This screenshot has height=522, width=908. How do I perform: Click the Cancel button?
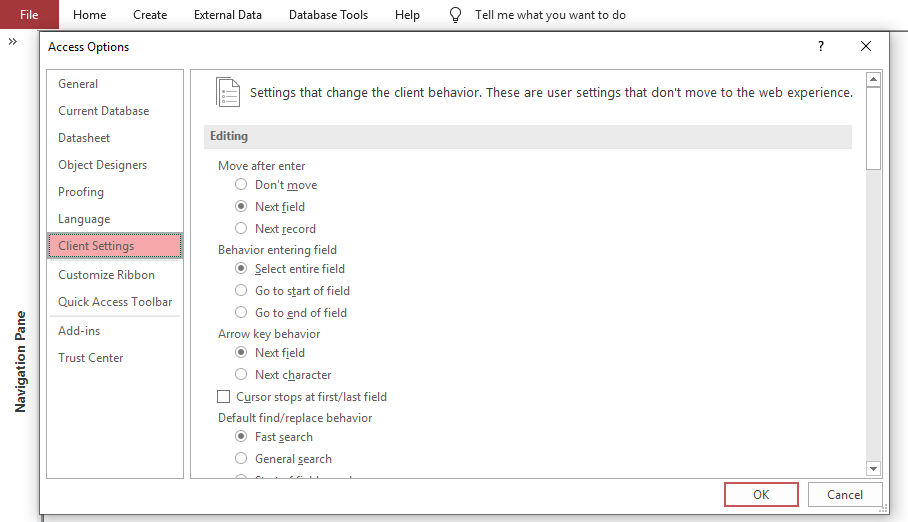pyautogui.click(x=845, y=494)
